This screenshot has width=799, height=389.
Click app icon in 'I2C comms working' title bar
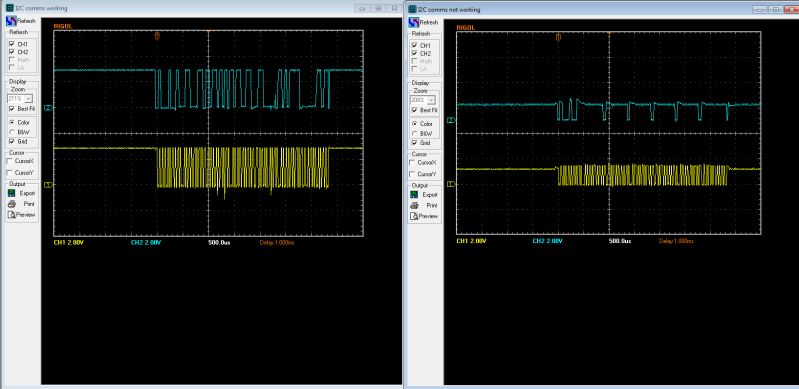(10, 8)
